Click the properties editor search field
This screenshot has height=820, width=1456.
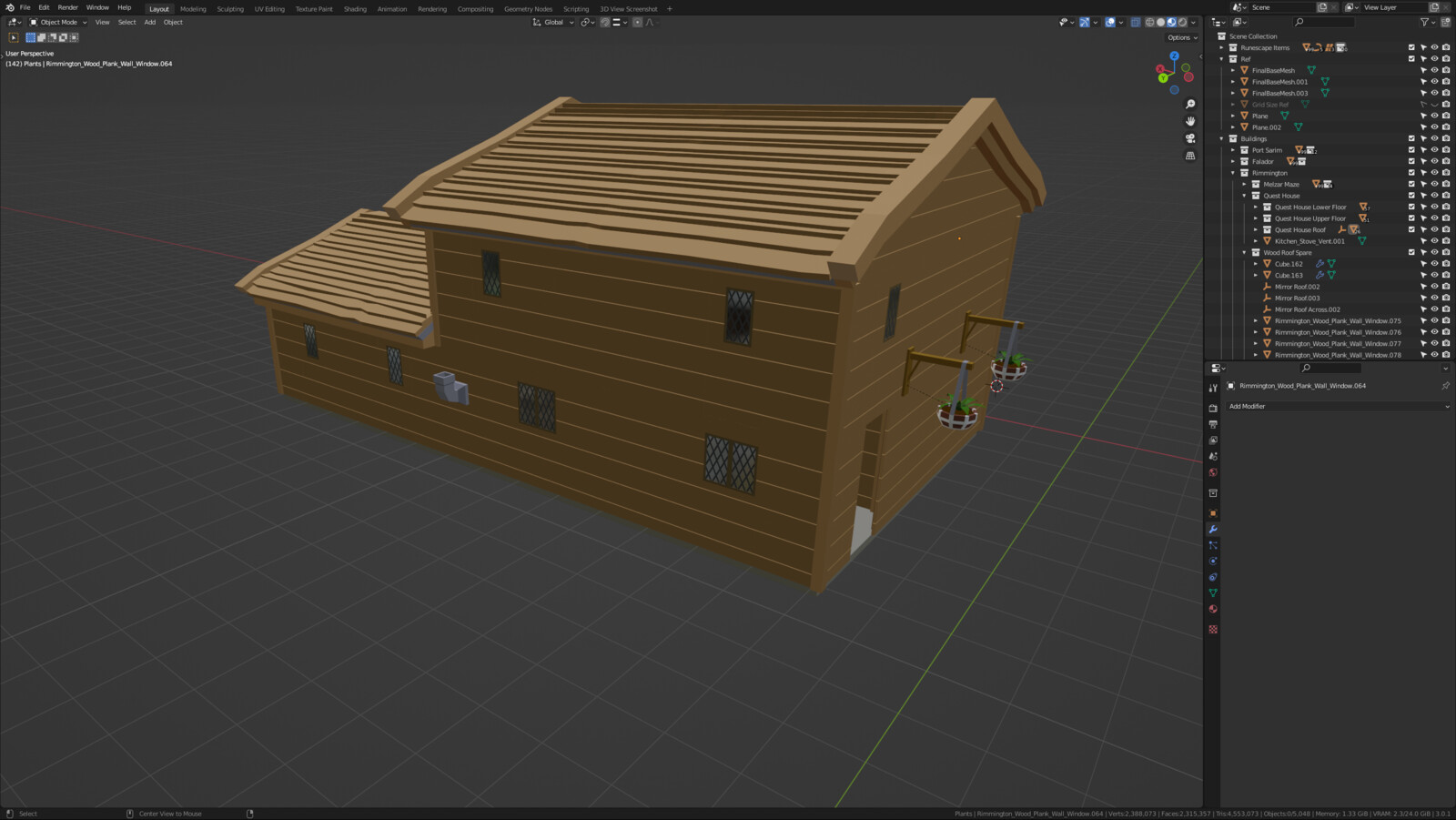tap(1332, 368)
